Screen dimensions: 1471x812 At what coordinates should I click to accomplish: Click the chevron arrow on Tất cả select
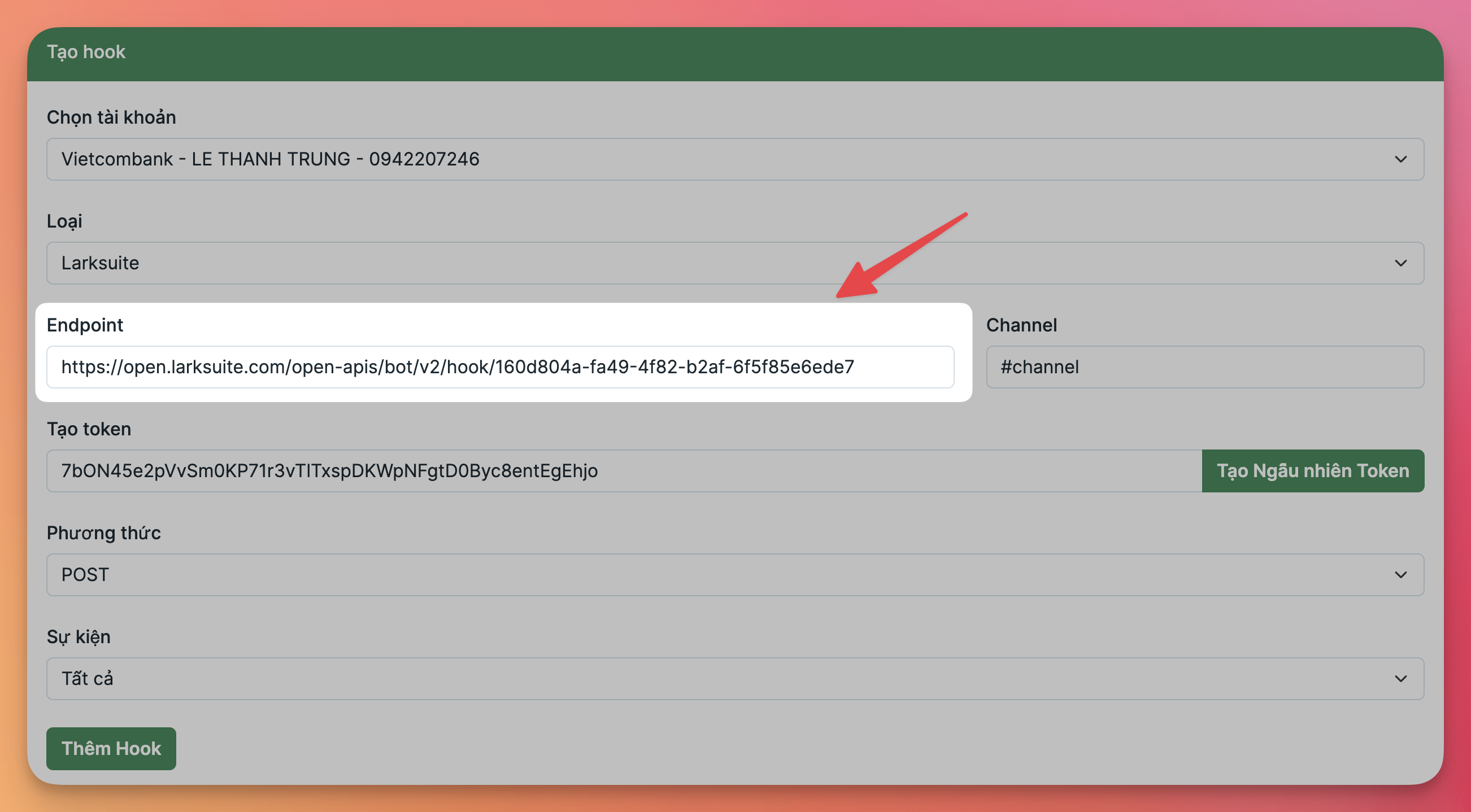[x=1400, y=679]
